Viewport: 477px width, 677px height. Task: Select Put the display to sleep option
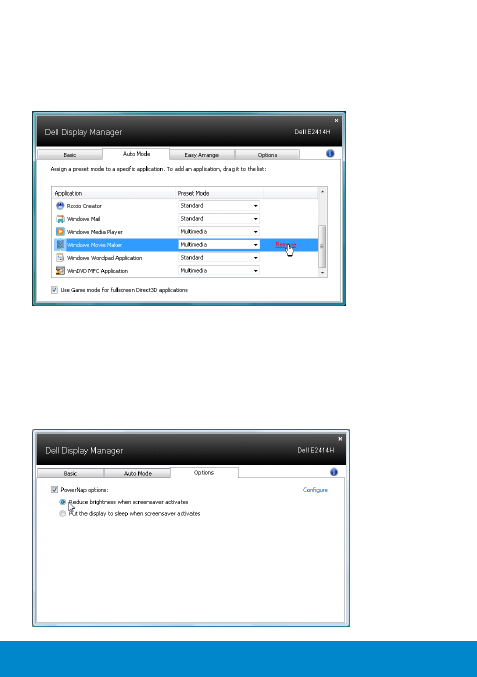[63, 514]
